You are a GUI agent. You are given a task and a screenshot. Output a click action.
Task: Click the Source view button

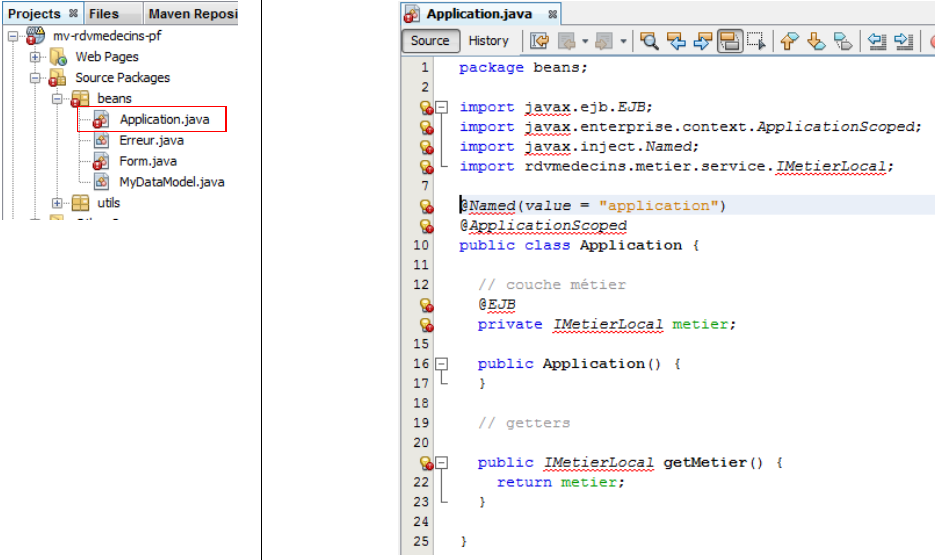(430, 41)
